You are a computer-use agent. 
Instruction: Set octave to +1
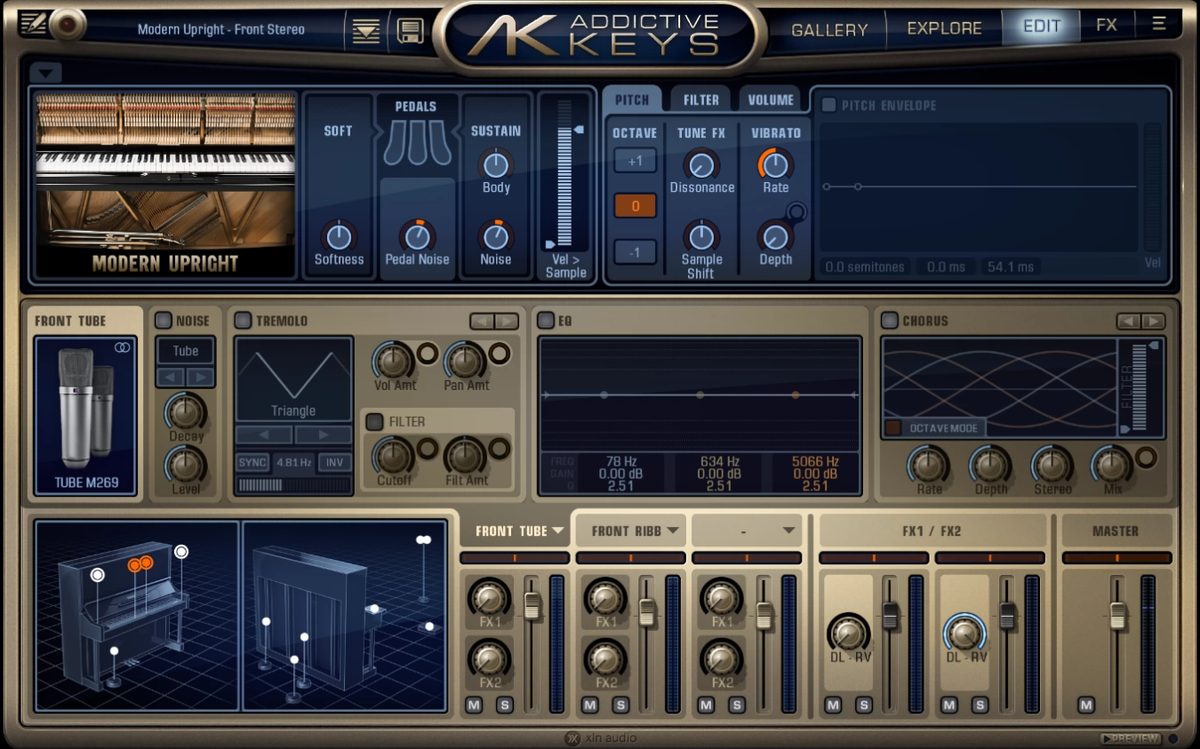pyautogui.click(x=635, y=161)
